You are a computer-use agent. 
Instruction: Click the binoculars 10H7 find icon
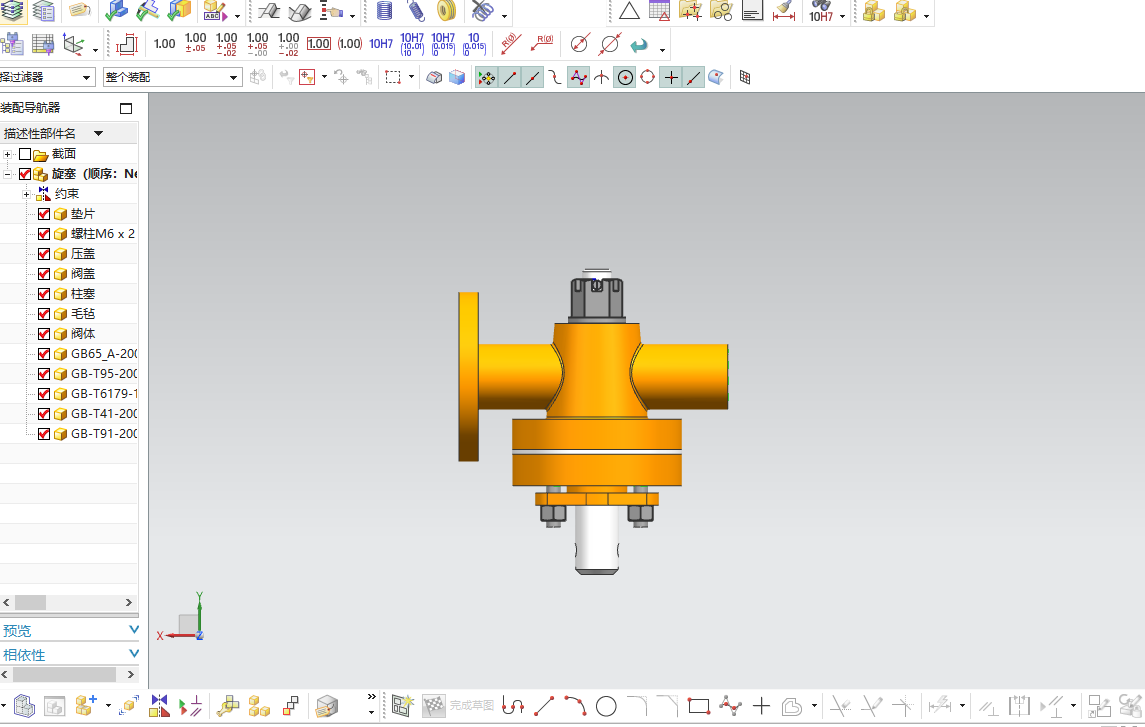[821, 11]
